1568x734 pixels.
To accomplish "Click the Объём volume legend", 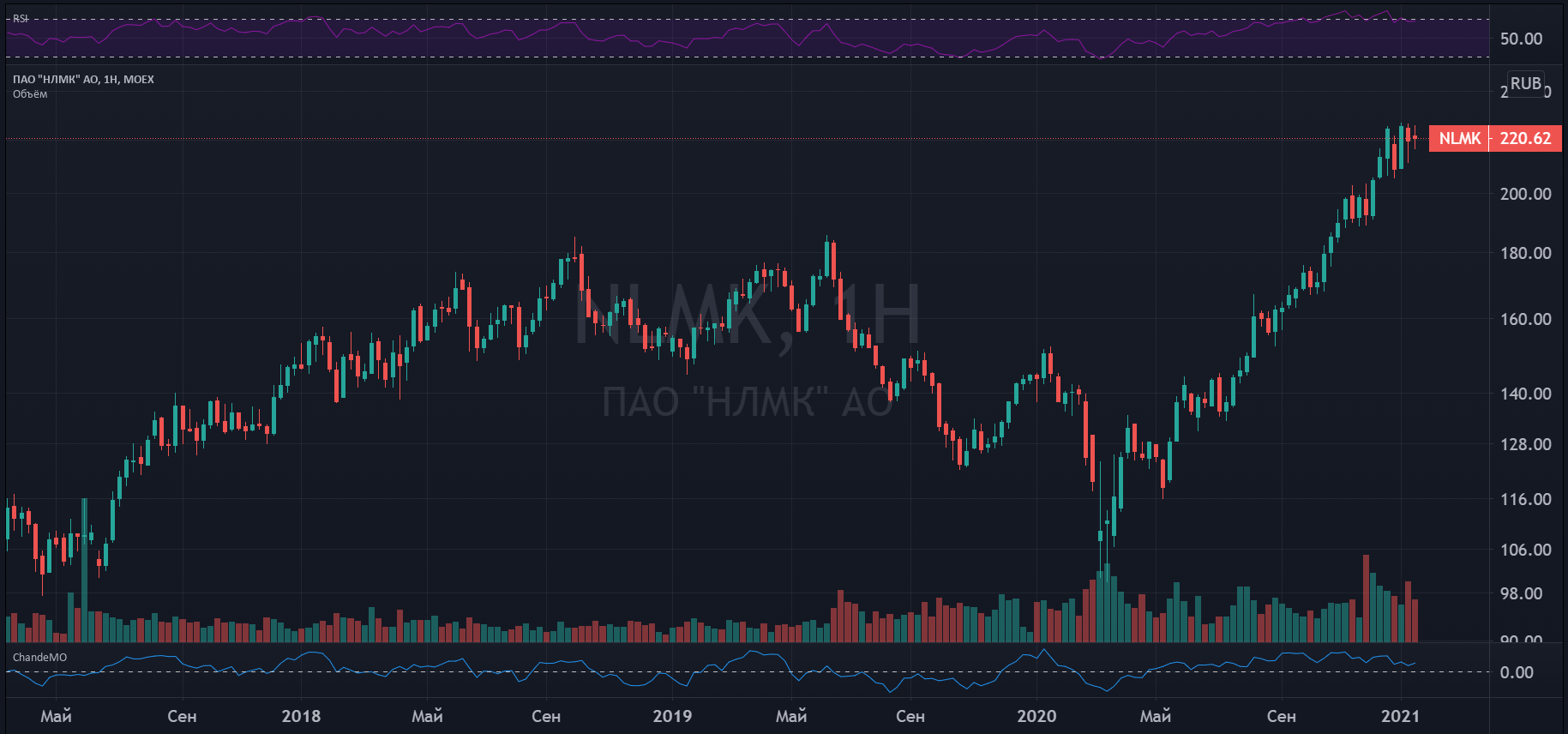I will [x=30, y=94].
